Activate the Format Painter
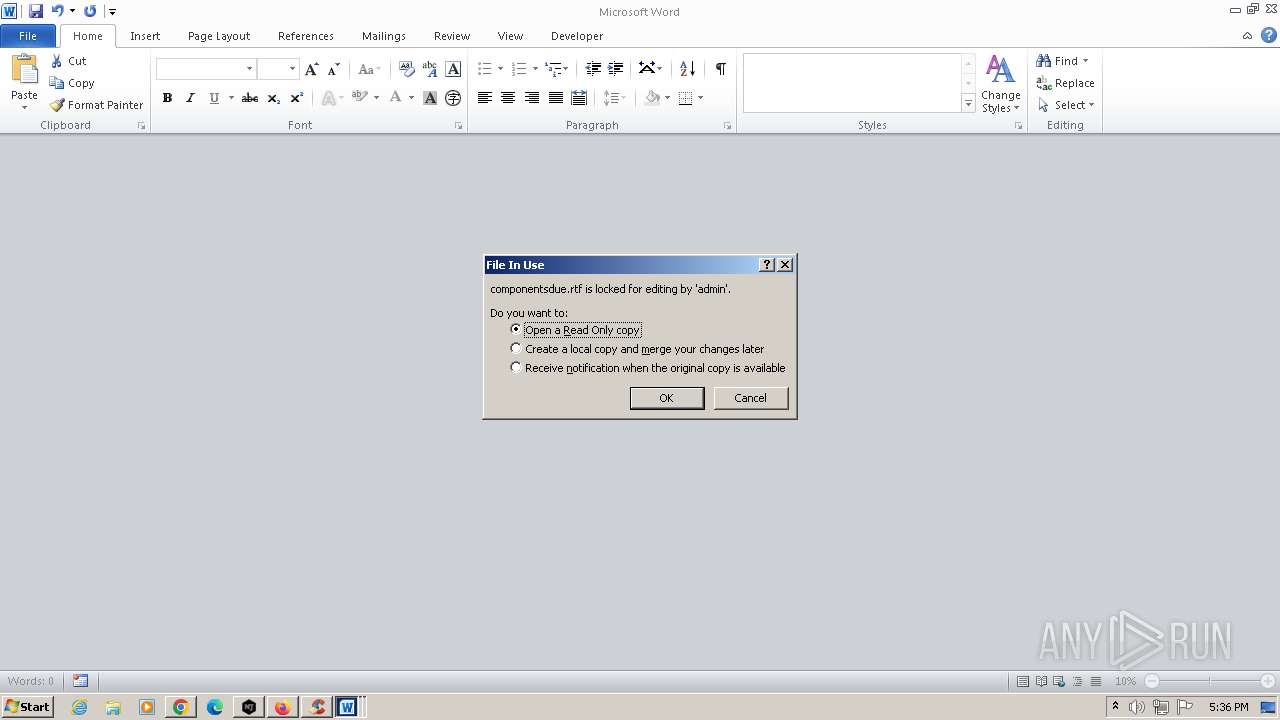This screenshot has height=720, width=1280. coord(96,105)
